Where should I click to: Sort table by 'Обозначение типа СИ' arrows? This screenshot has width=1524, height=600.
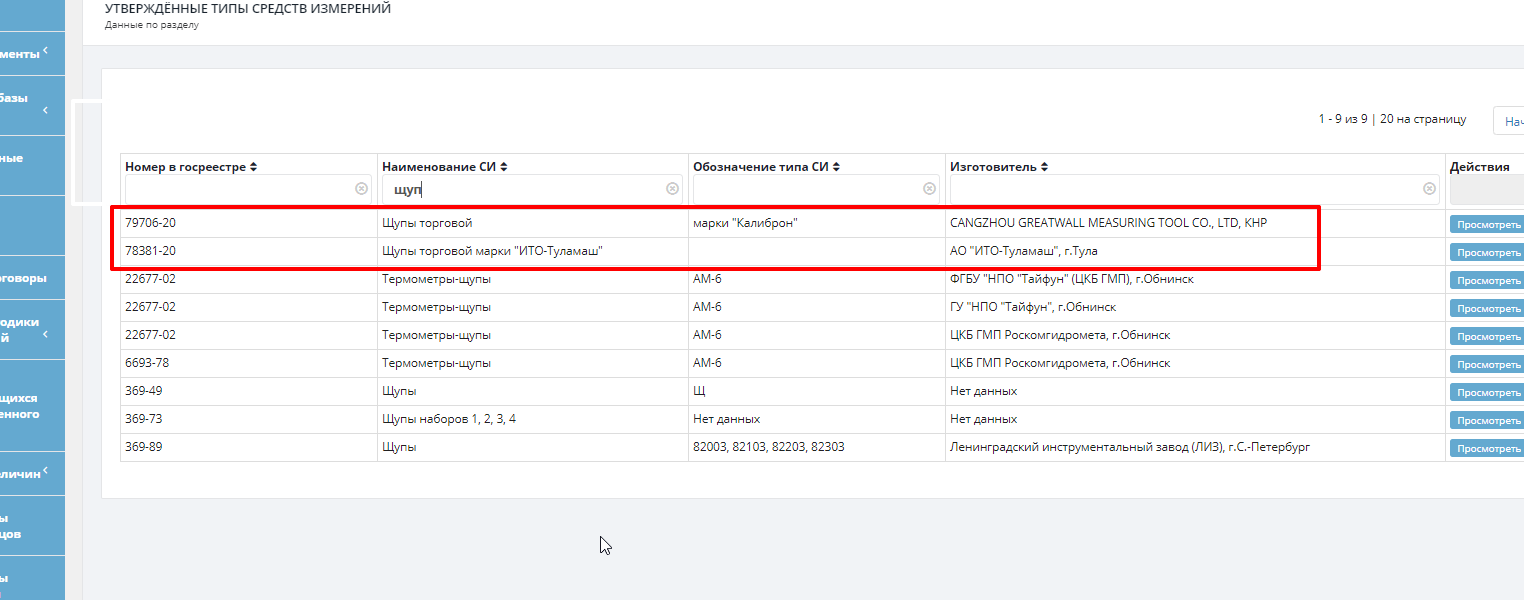tap(836, 167)
